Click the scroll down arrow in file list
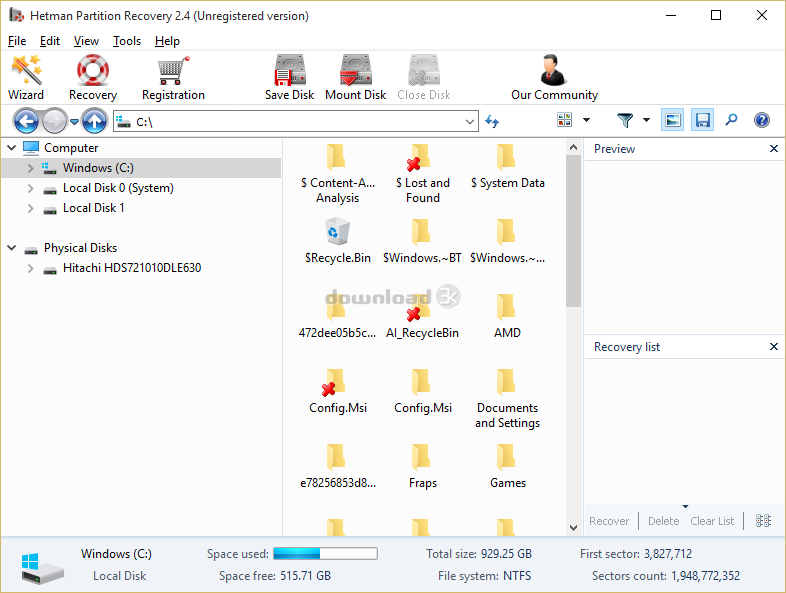This screenshot has height=593, width=786. pos(573,528)
